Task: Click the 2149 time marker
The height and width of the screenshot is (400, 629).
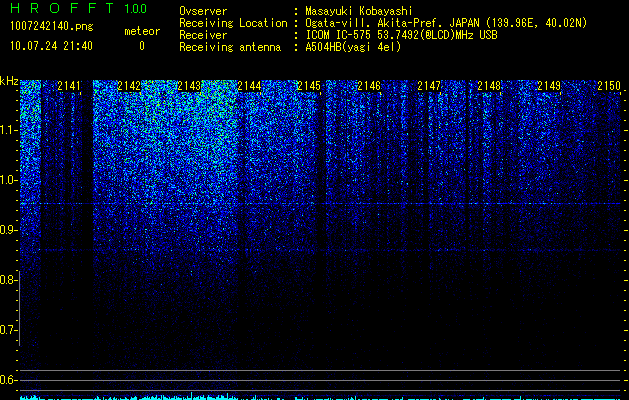Action: [549, 86]
